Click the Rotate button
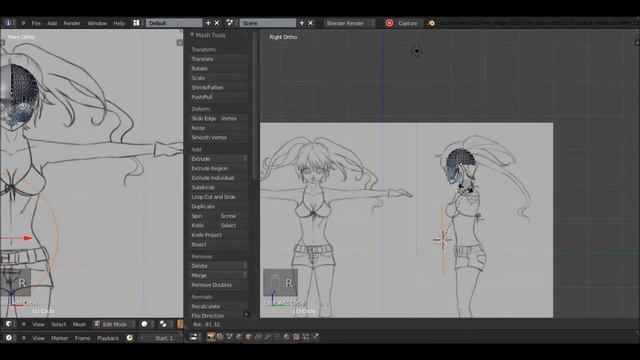The image size is (640, 360). click(x=219, y=69)
